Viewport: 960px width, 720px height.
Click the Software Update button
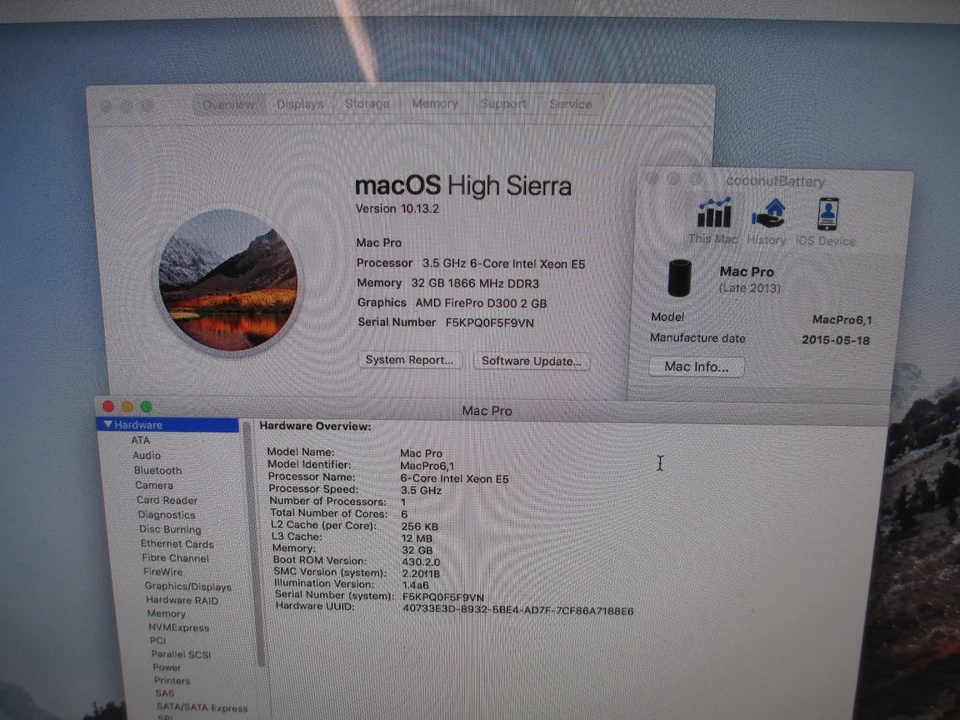coord(531,361)
